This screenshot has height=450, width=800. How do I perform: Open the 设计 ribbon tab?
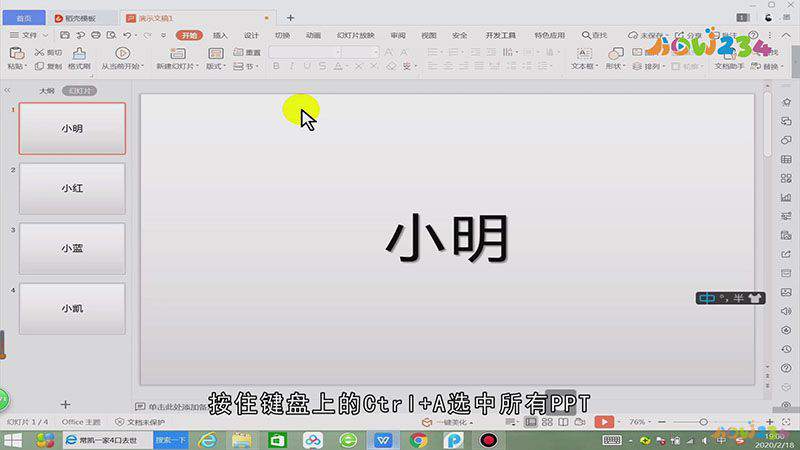pyautogui.click(x=251, y=35)
